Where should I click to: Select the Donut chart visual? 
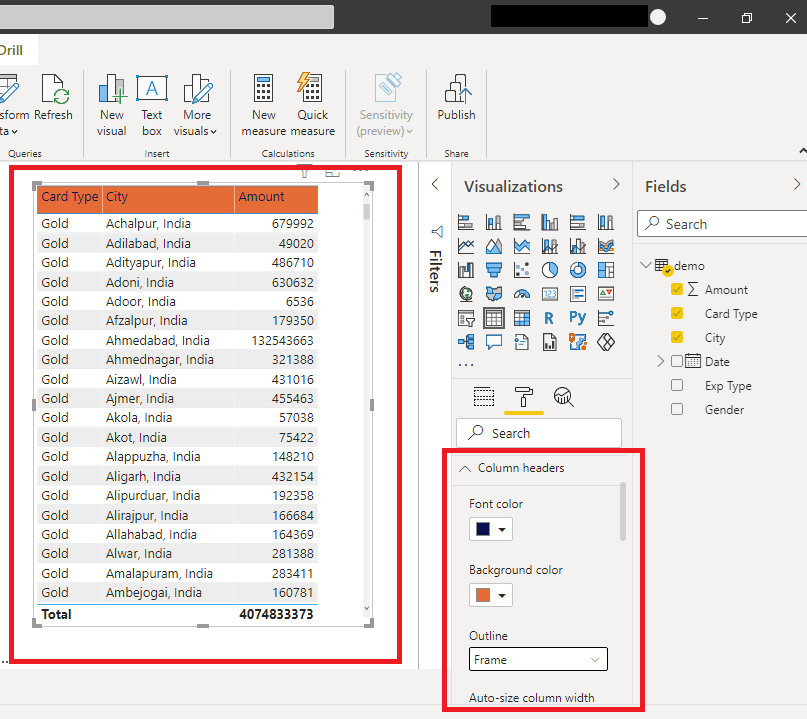[578, 270]
